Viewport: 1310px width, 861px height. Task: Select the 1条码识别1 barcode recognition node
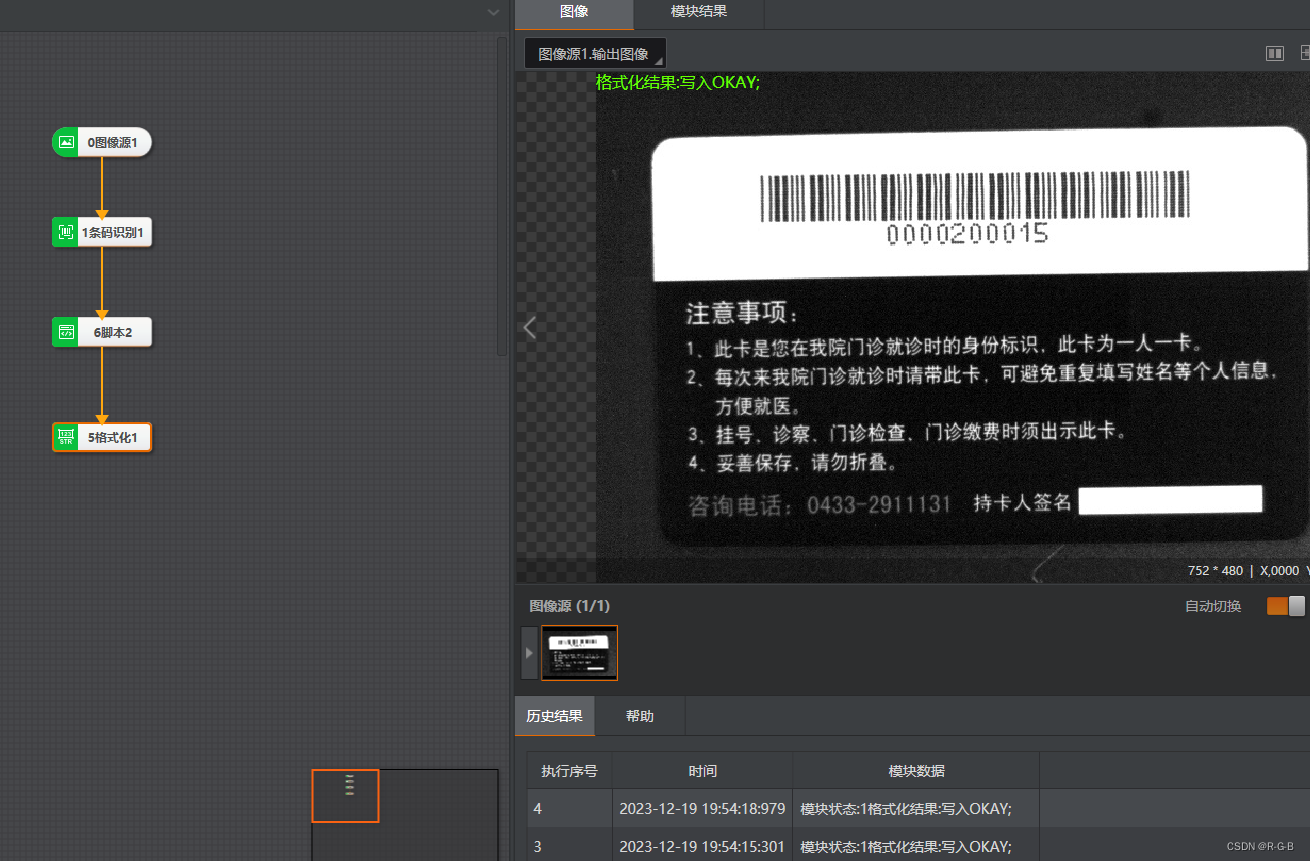tap(101, 232)
